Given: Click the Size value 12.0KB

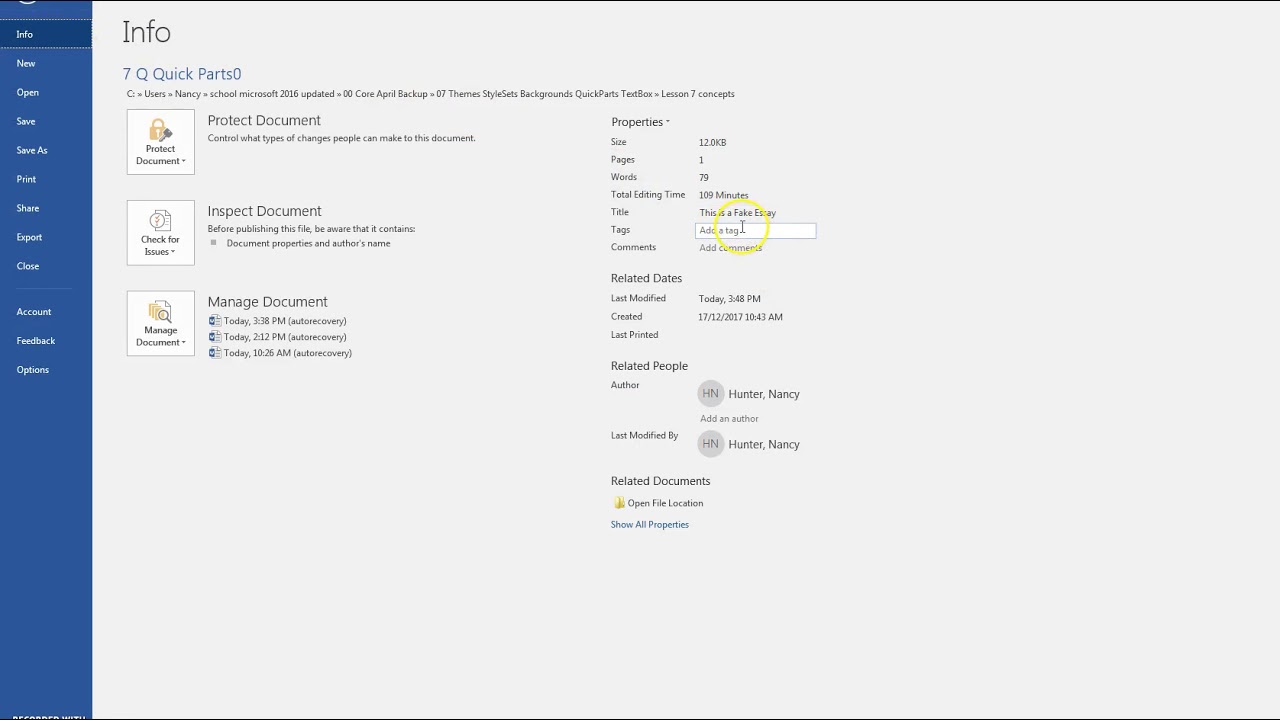Looking at the screenshot, I should 712,143.
